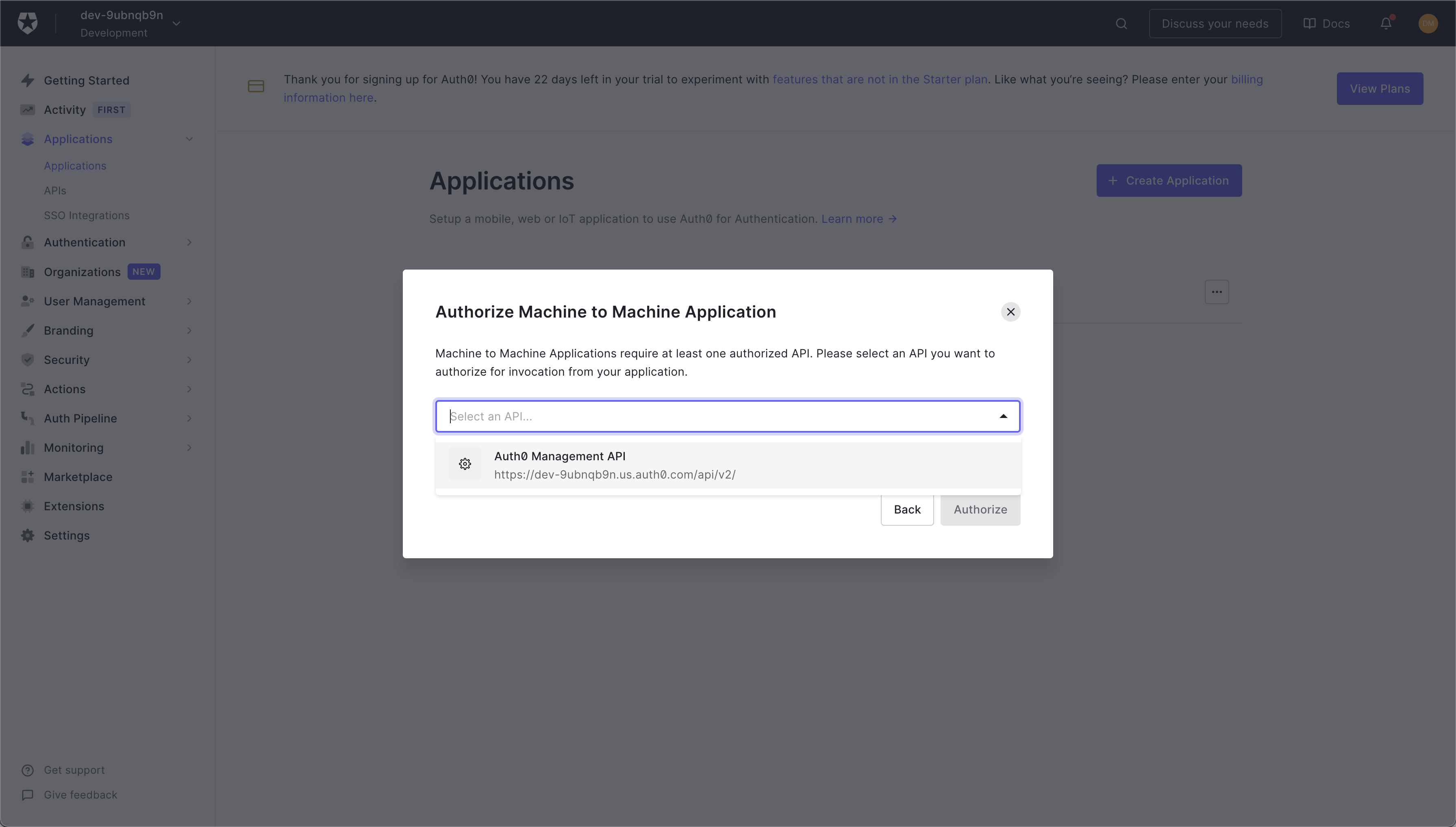Image resolution: width=1456 pixels, height=827 pixels.
Task: Open the notifications bell
Action: coord(1386,23)
